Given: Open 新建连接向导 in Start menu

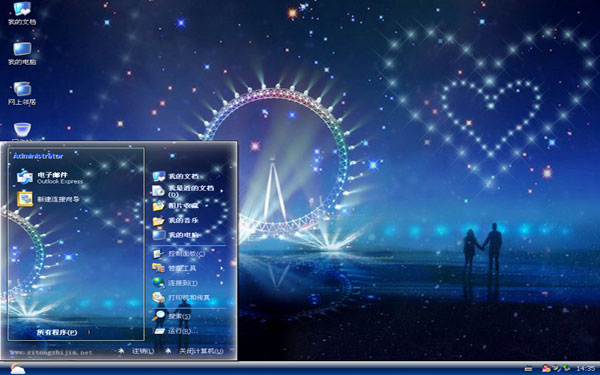Looking at the screenshot, I should point(48,199).
